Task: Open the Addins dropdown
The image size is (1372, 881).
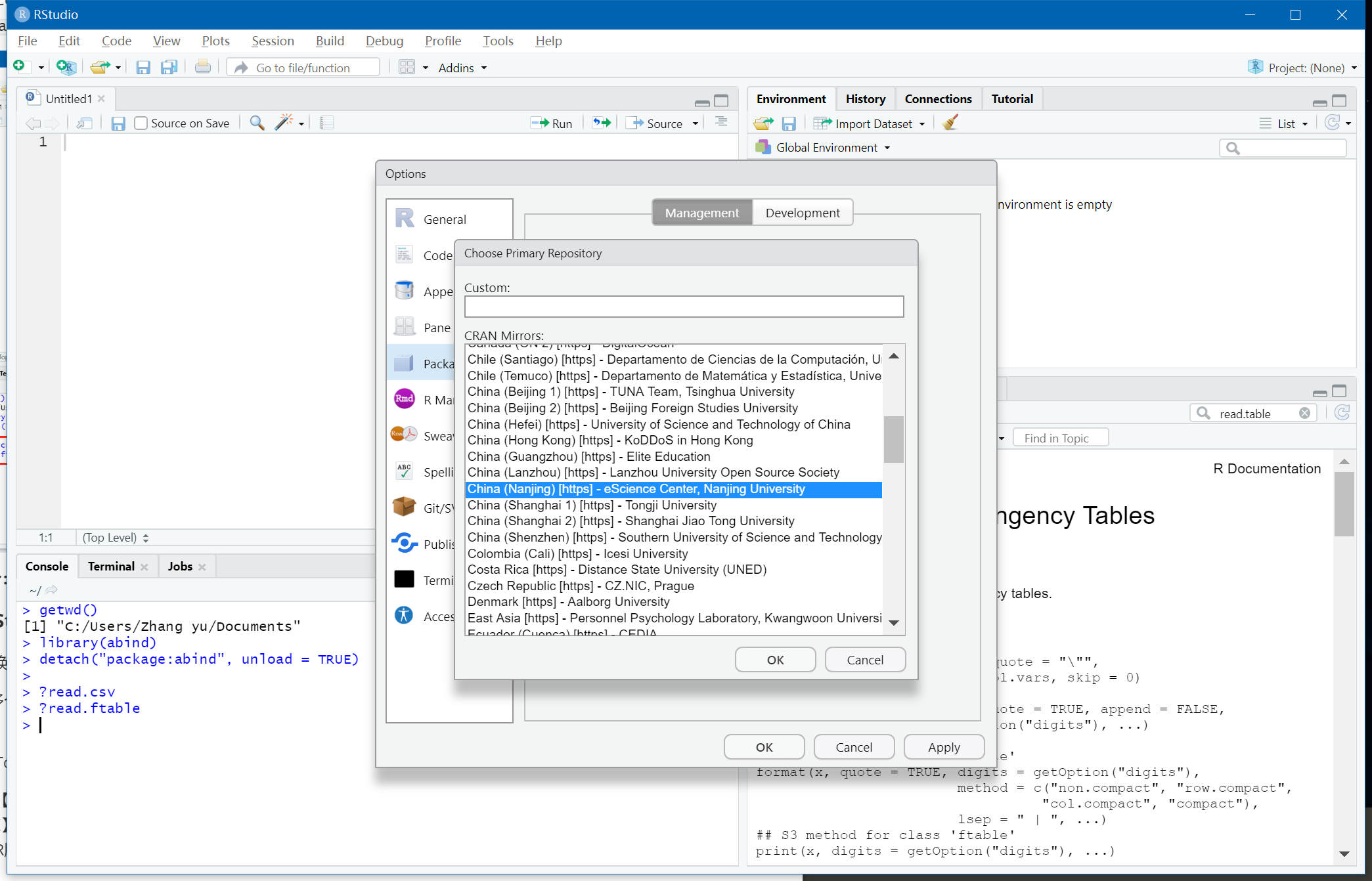Action: tap(462, 68)
